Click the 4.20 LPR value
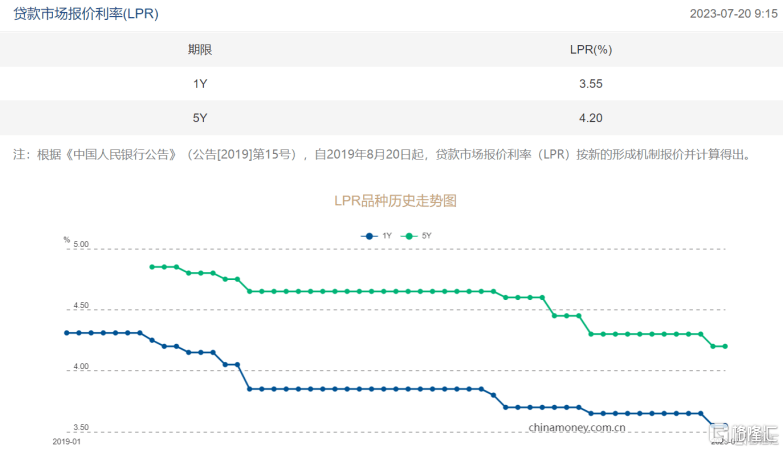The height and width of the screenshot is (450, 784). coord(591,118)
